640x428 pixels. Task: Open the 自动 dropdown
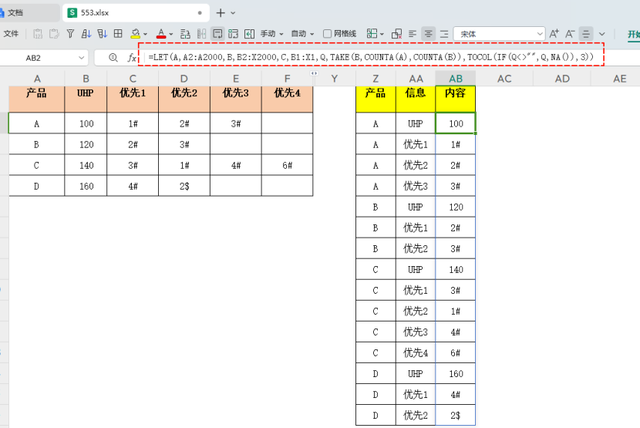(x=302, y=34)
